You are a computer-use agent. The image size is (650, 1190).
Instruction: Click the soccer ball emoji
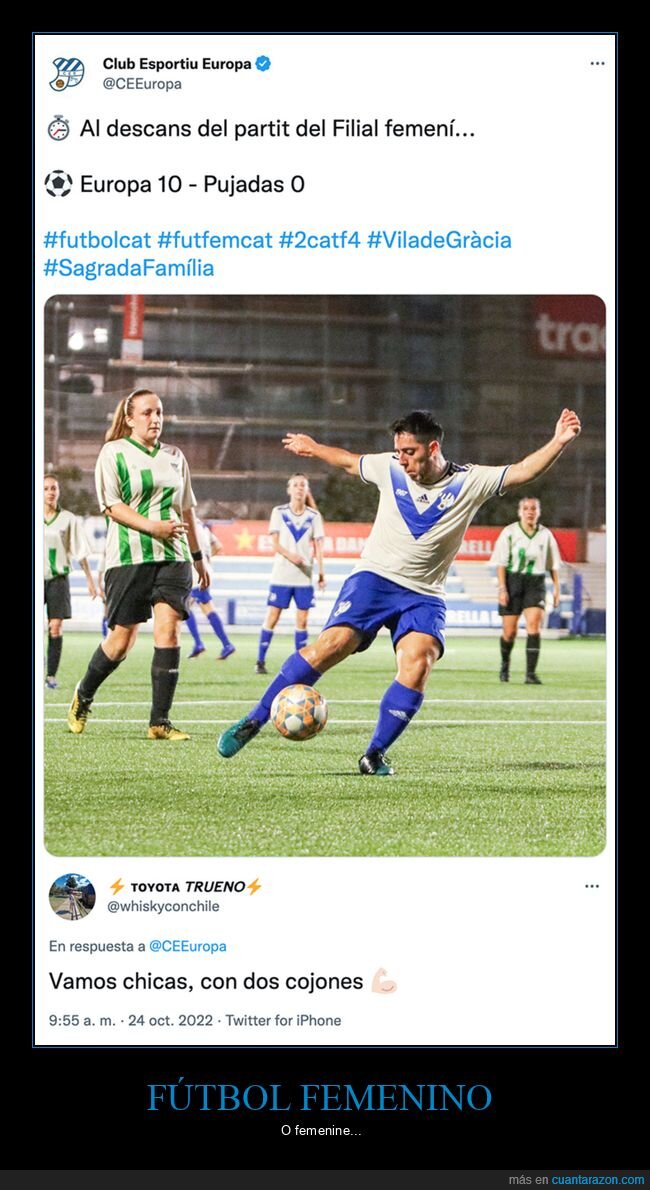click(58, 184)
